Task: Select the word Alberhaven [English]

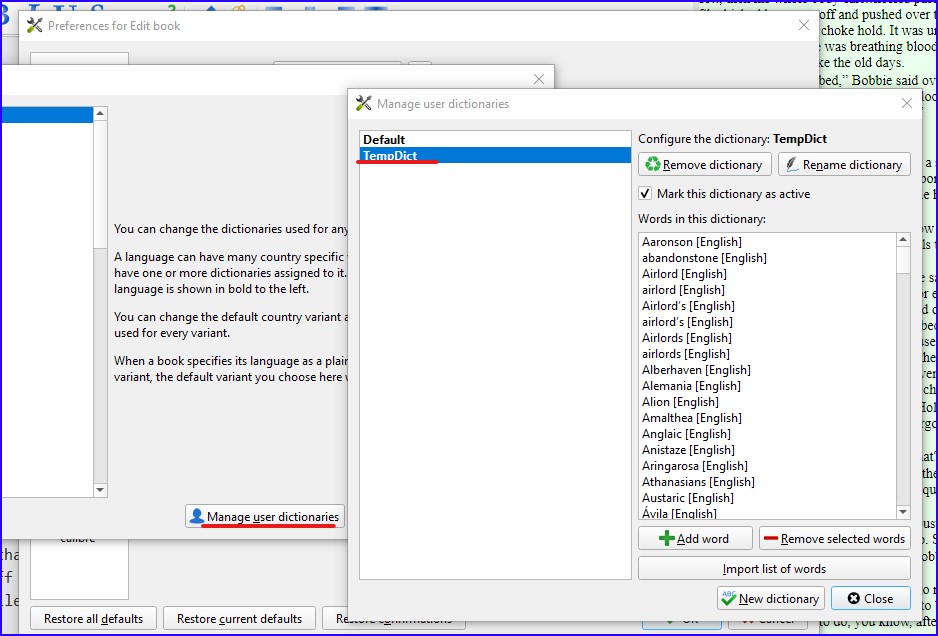Action: click(696, 370)
